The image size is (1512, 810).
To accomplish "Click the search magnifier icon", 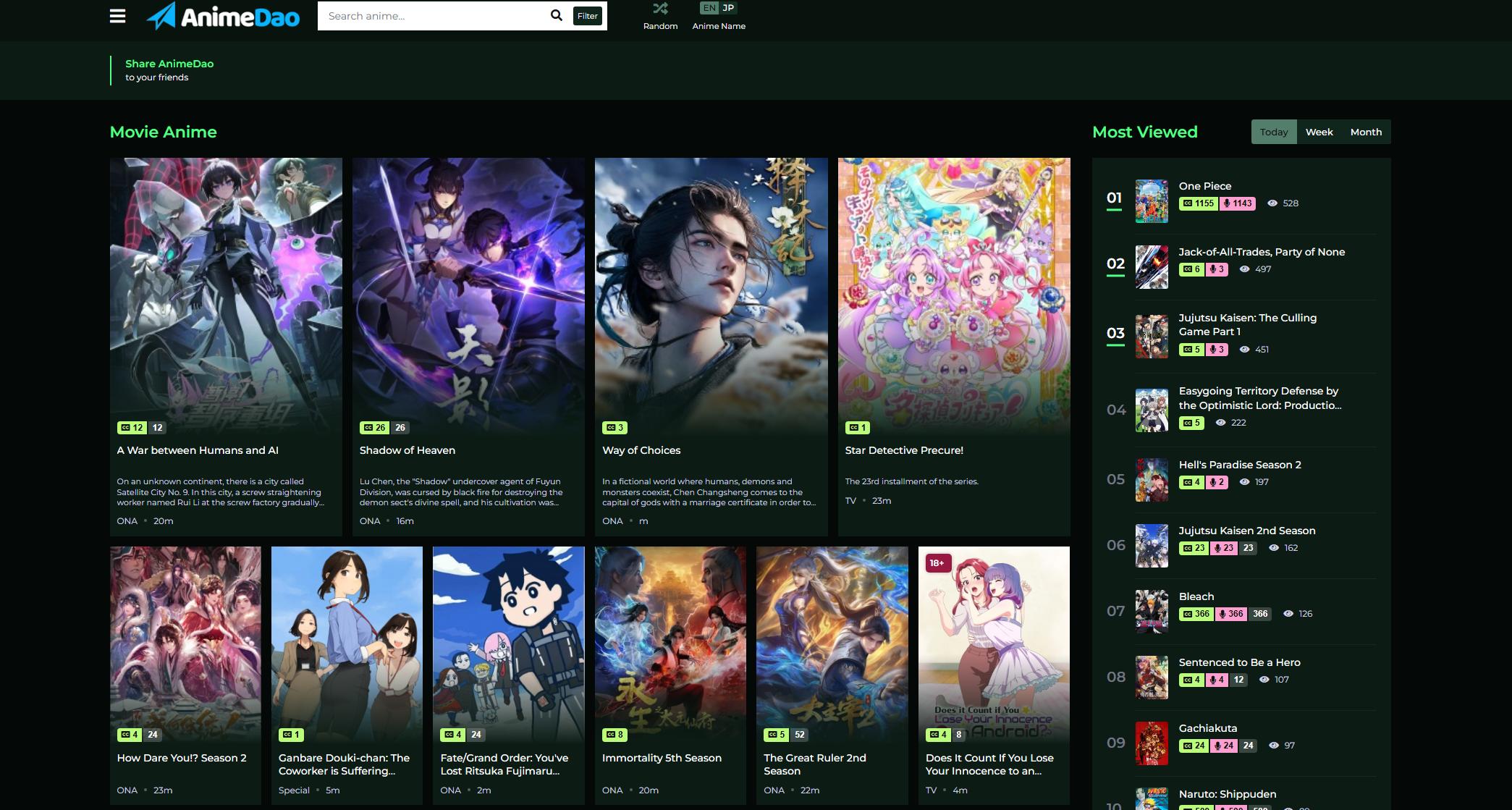I will (x=556, y=15).
